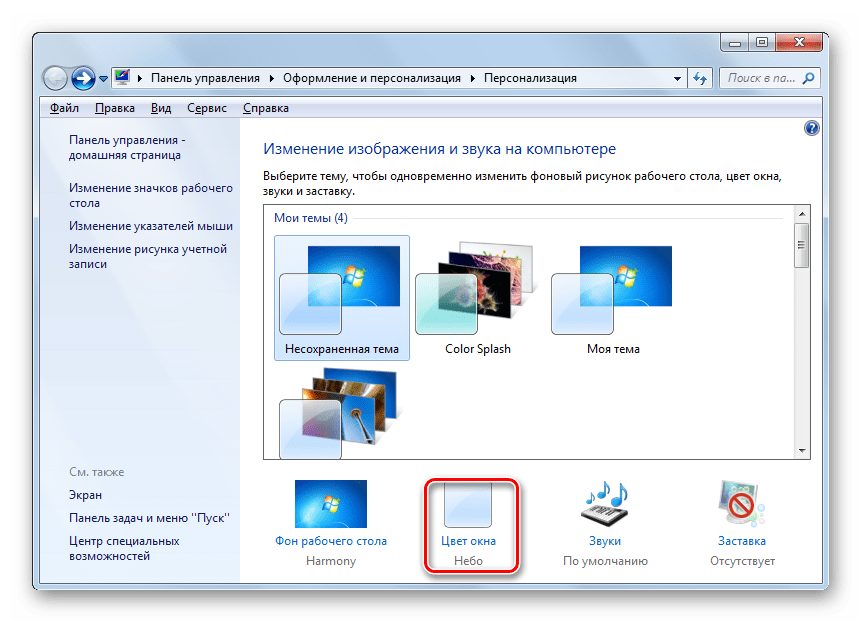
Task: Open Центр специальных возможностей
Action: click(124, 548)
